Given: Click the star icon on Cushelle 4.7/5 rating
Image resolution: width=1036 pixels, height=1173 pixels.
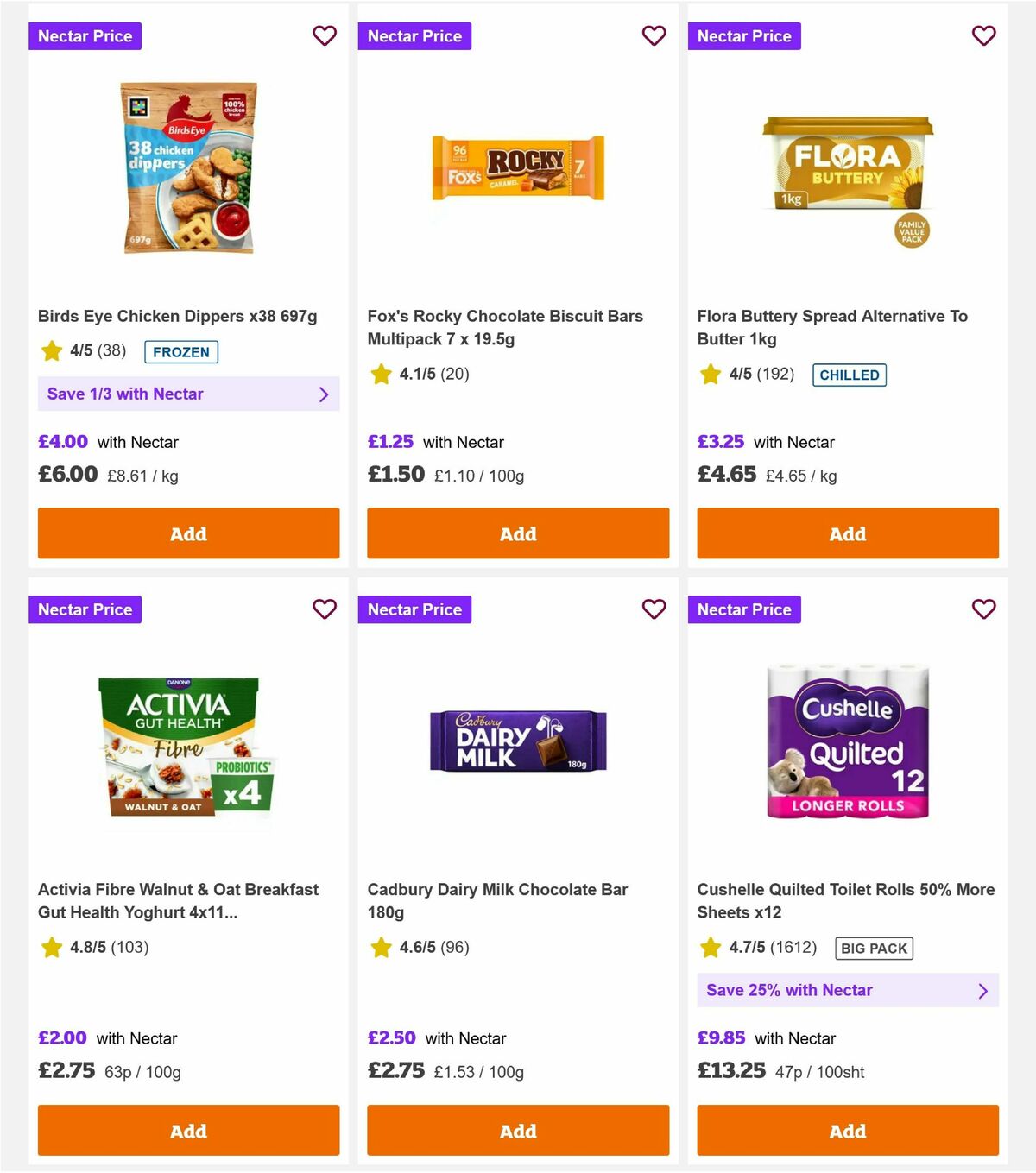Looking at the screenshot, I should tap(711, 947).
